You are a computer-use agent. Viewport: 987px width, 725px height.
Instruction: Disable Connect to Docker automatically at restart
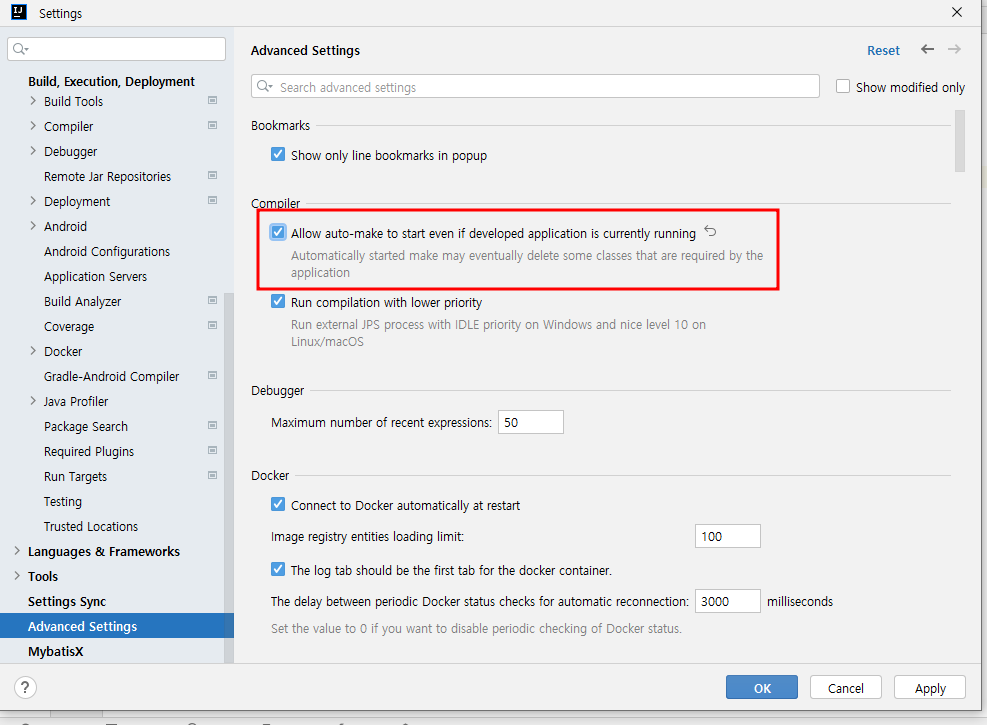pyautogui.click(x=278, y=504)
